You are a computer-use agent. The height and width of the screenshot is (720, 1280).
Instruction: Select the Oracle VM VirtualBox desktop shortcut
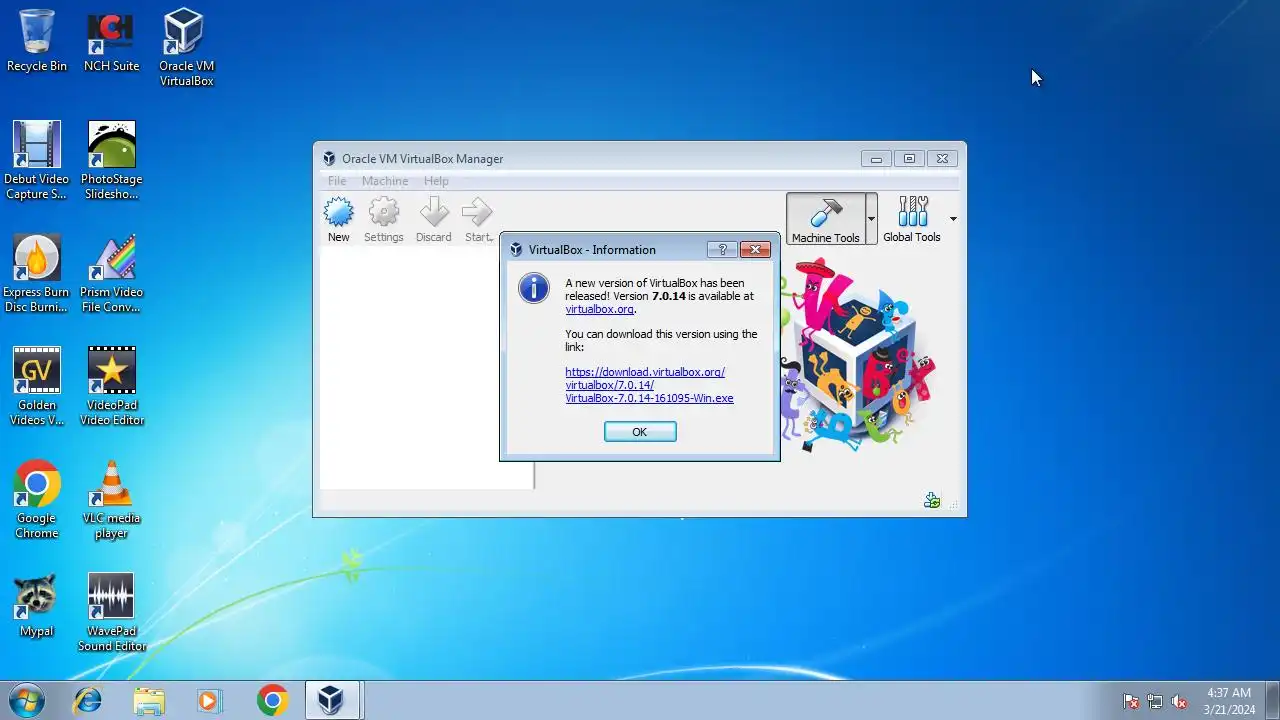coord(186,48)
